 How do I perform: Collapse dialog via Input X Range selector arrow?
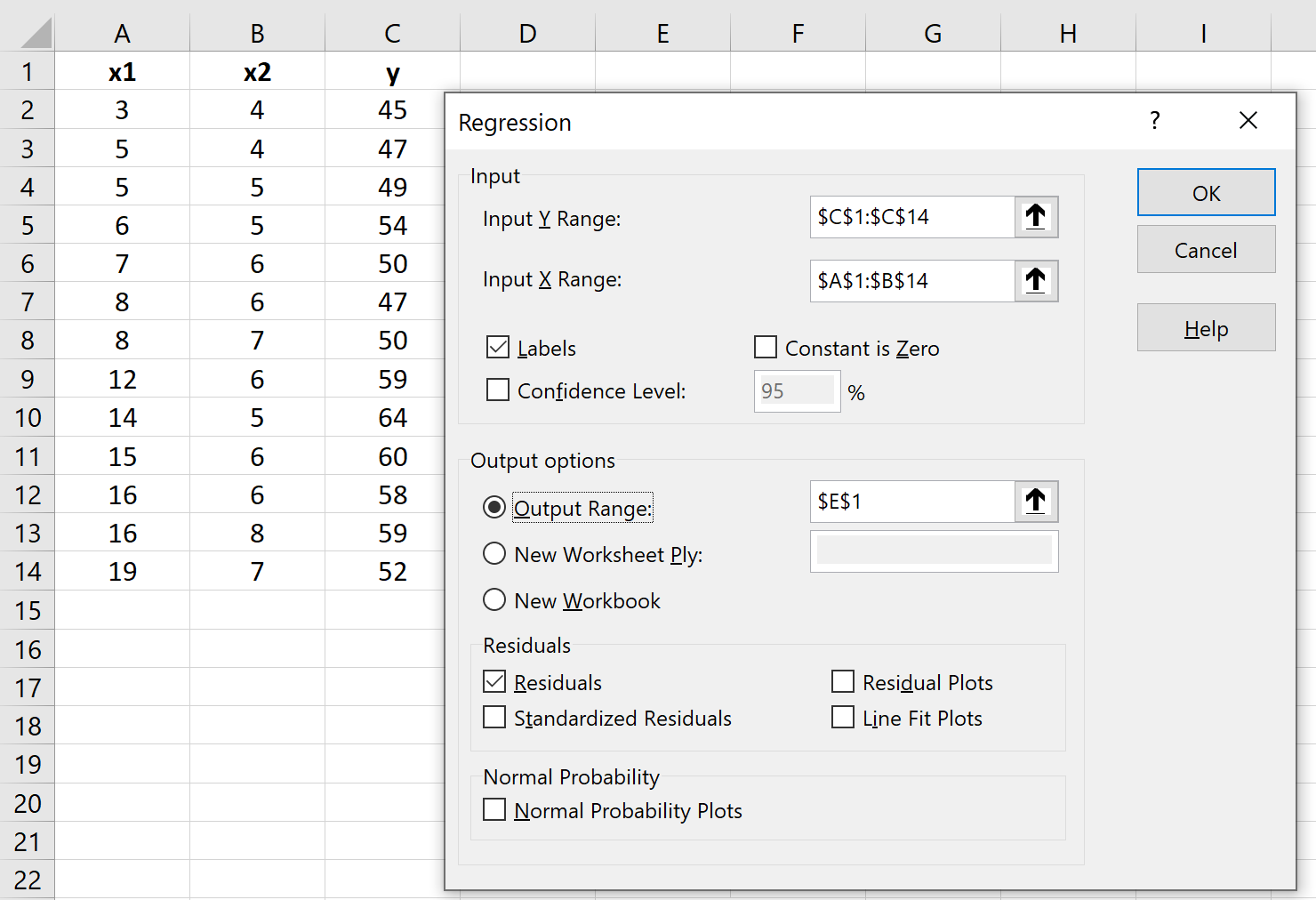click(1036, 281)
